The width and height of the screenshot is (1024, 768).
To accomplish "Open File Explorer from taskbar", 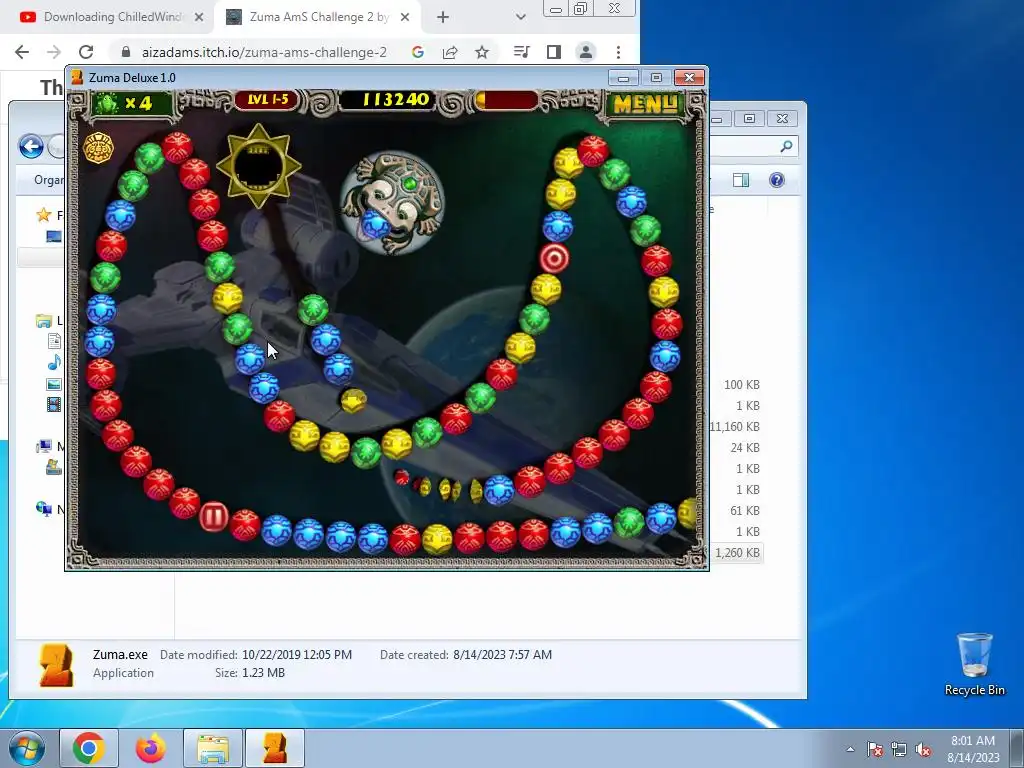I will click(x=213, y=748).
